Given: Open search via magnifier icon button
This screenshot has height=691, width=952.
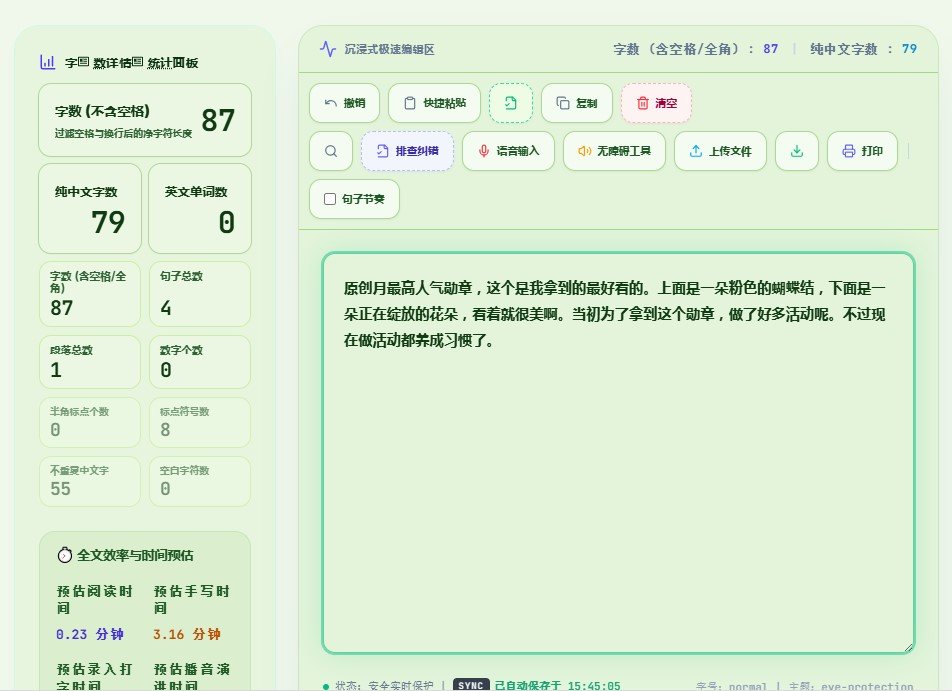Looking at the screenshot, I should [331, 151].
